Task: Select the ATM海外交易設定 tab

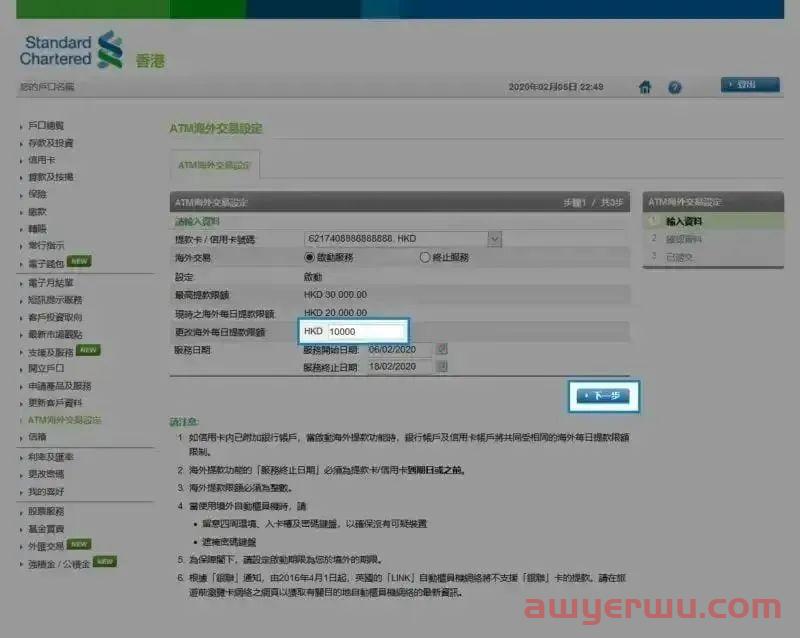Action: [x=214, y=165]
